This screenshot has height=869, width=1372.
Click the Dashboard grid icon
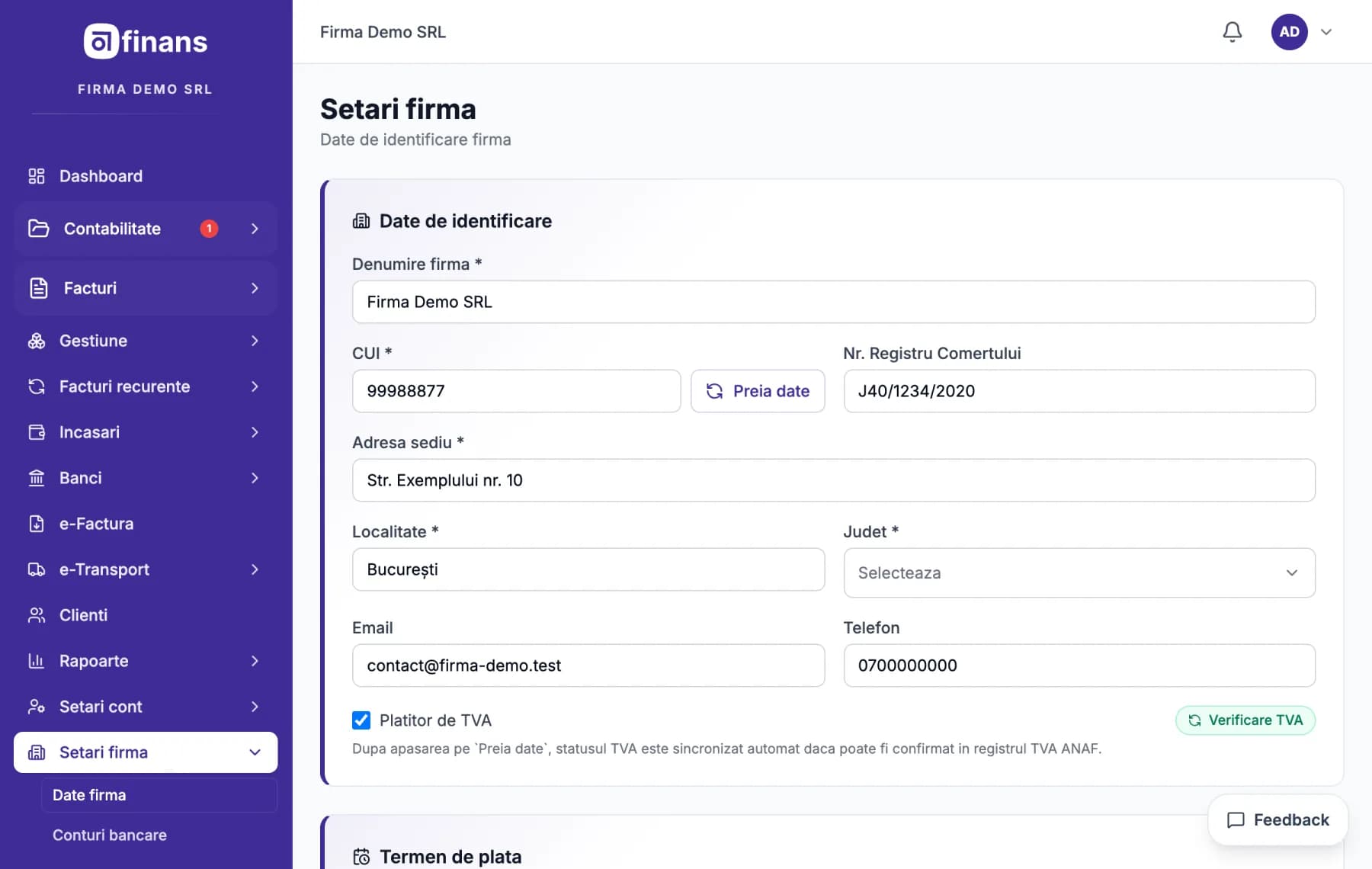pos(37,176)
